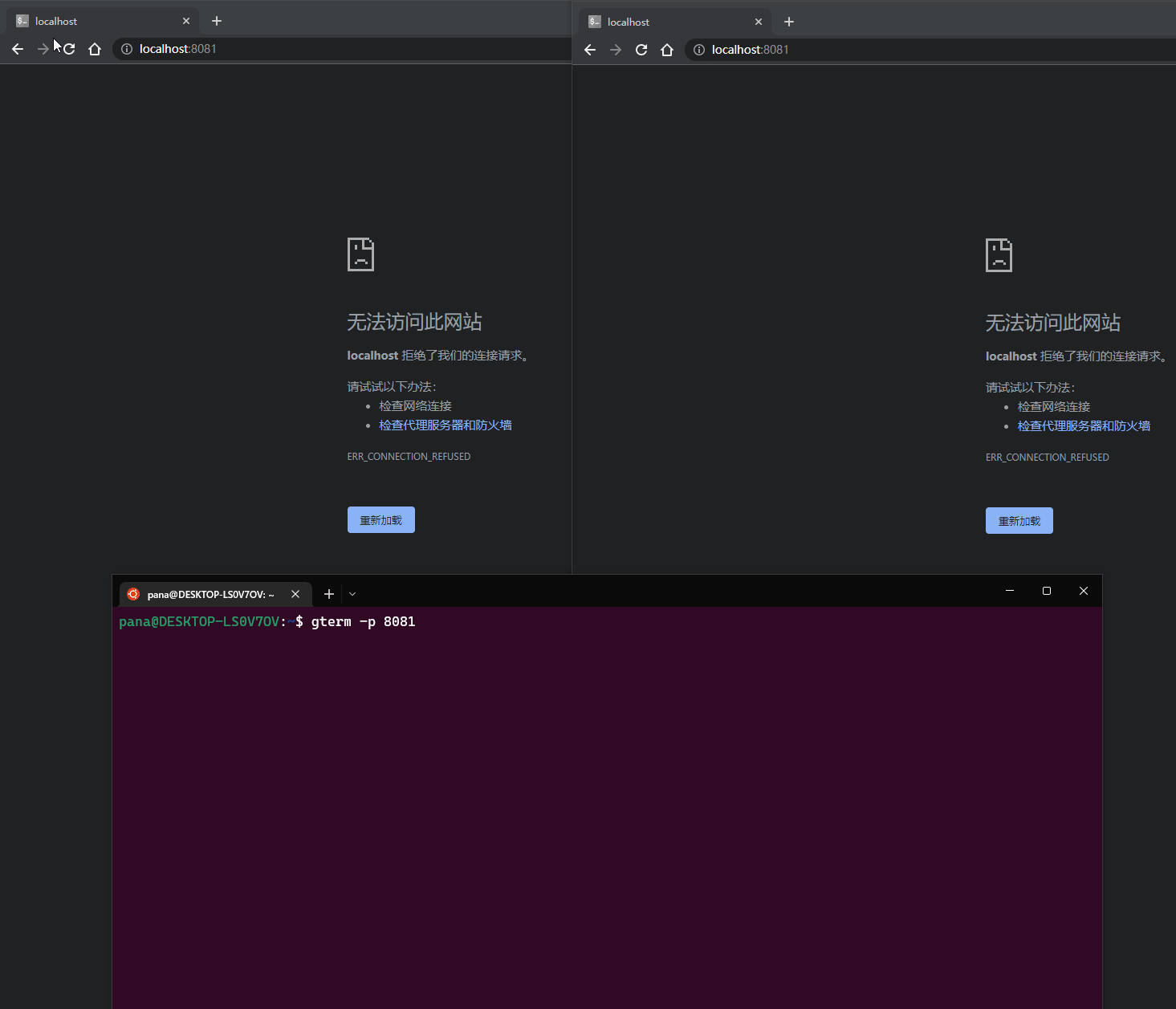Close the localhost tab in right browser
Screen dimensions: 1176x1009
coord(759,22)
